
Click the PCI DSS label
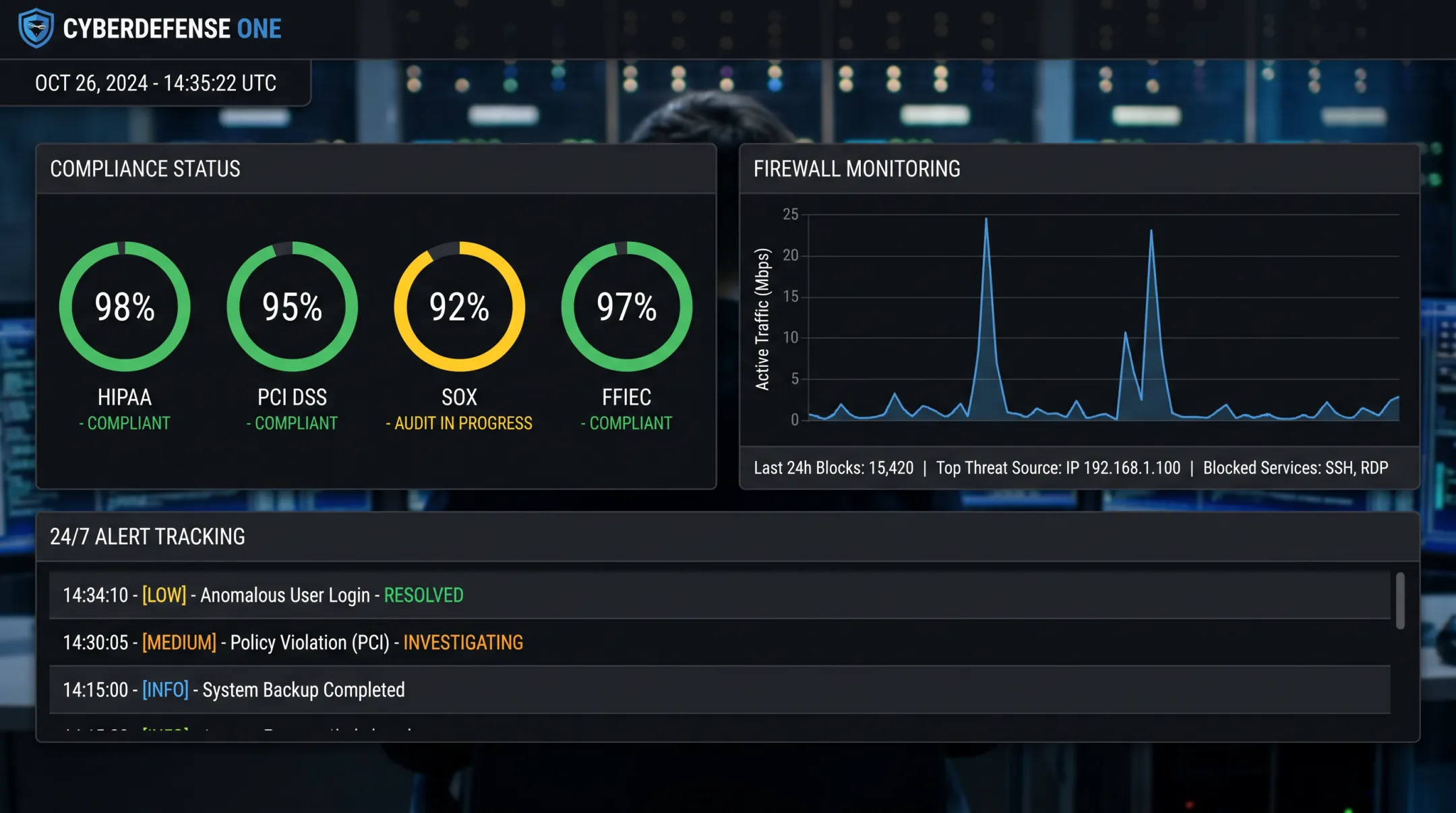click(x=292, y=397)
